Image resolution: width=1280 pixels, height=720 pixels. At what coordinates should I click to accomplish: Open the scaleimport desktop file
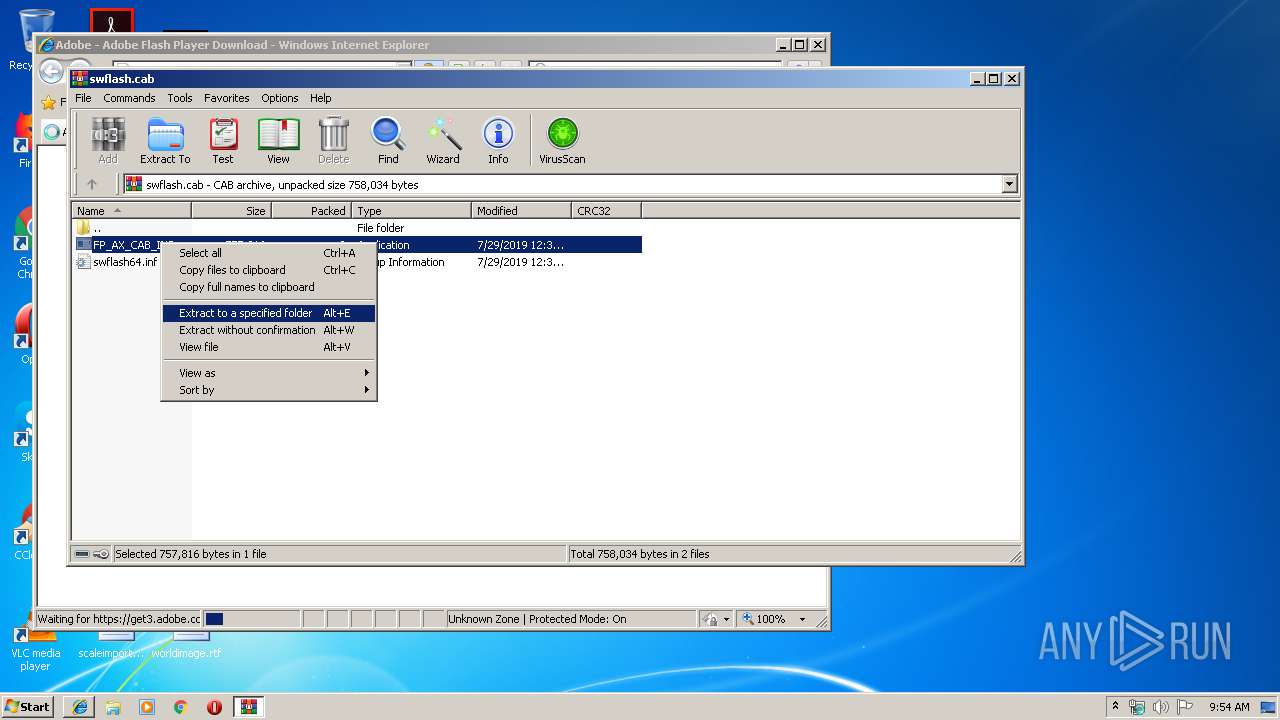(x=111, y=647)
